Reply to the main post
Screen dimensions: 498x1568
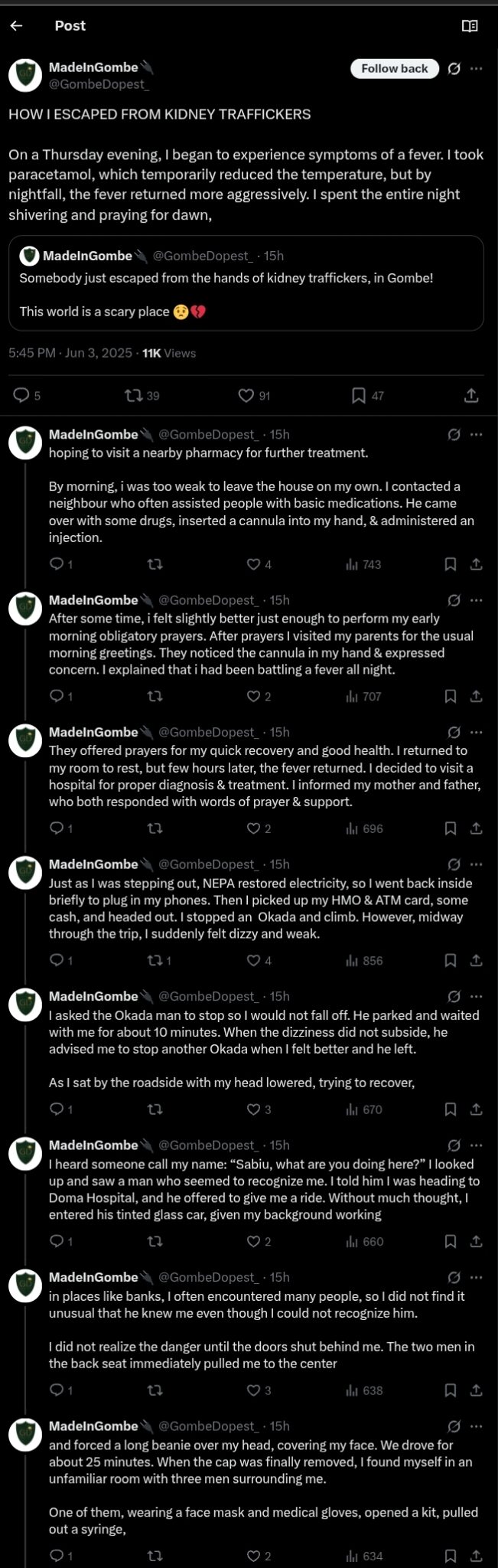point(21,395)
